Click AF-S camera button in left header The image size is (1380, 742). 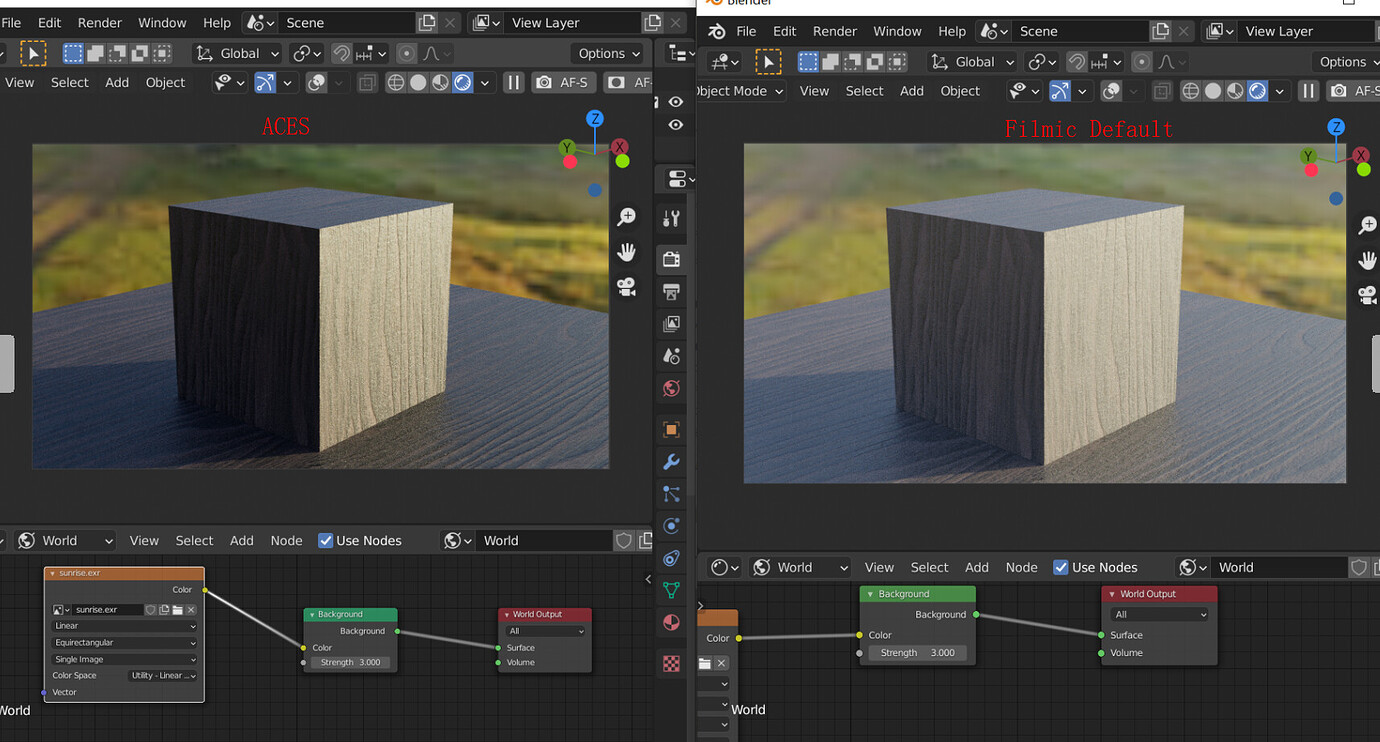[563, 82]
